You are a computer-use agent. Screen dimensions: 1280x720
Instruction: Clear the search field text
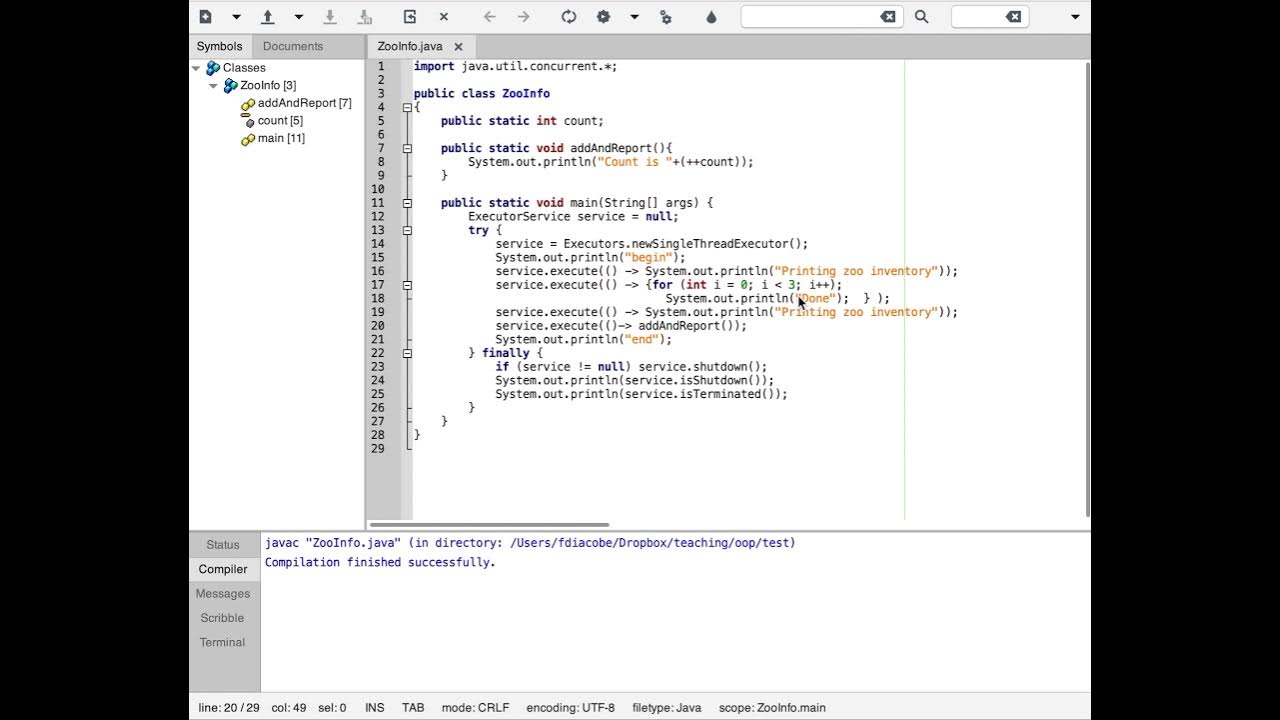click(x=888, y=16)
